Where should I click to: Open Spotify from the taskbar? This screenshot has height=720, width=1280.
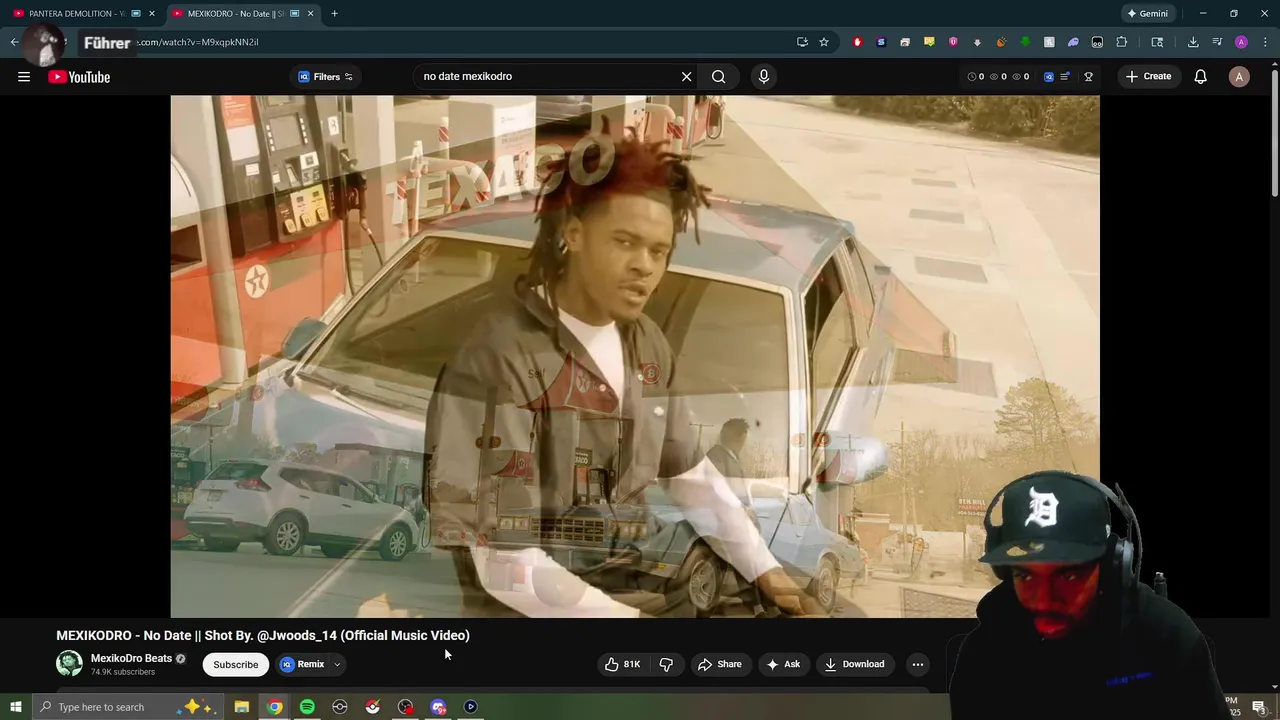(307, 707)
